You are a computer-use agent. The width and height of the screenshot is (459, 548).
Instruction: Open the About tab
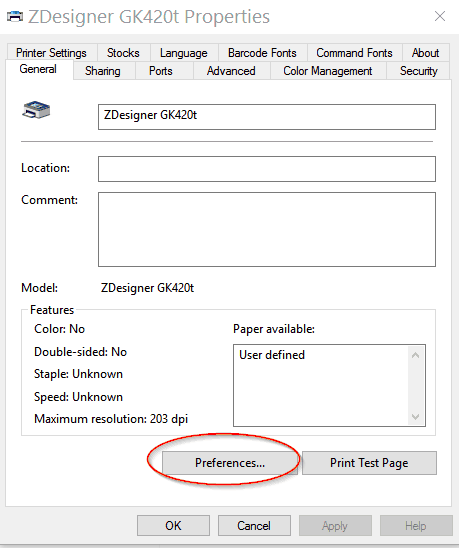coord(425,53)
